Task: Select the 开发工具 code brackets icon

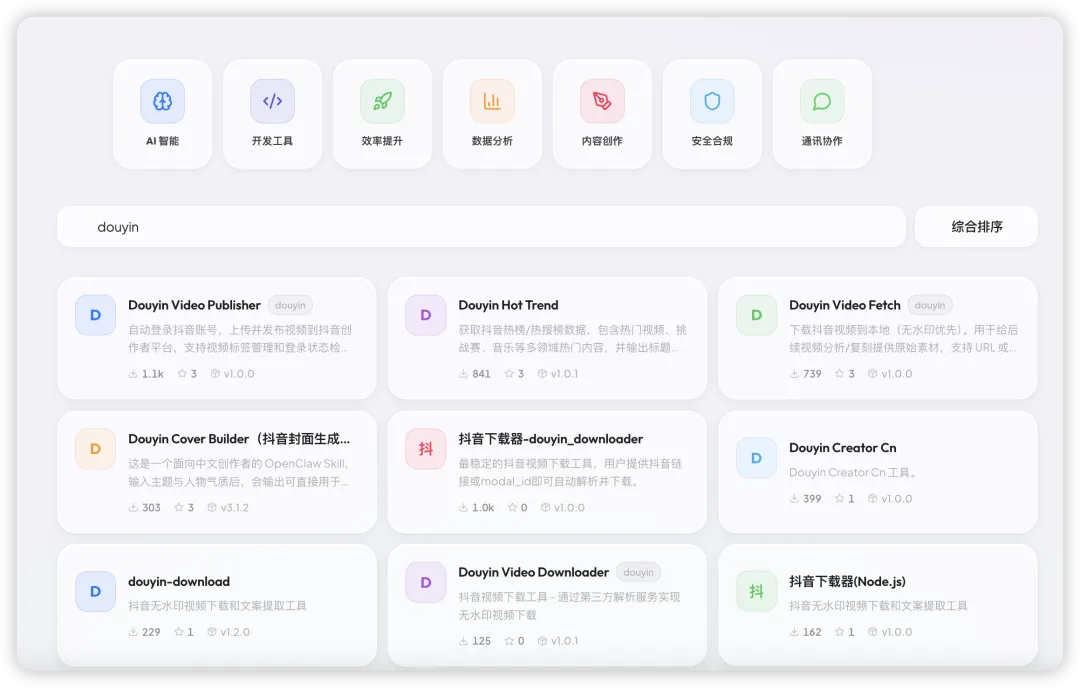Action: click(x=273, y=101)
